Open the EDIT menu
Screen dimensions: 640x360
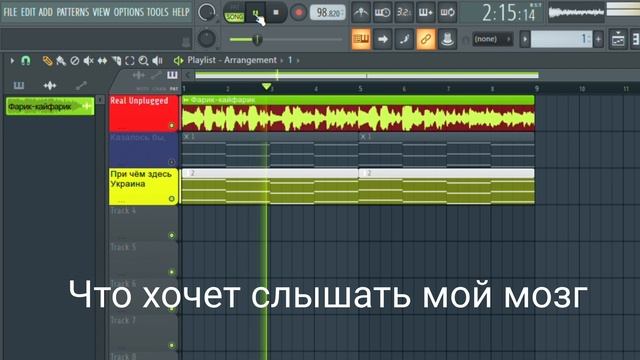tap(28, 12)
